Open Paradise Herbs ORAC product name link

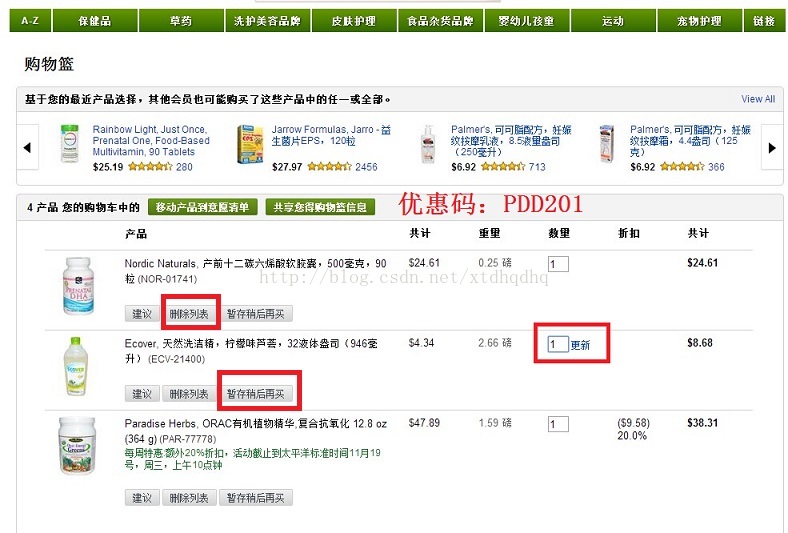point(255,431)
